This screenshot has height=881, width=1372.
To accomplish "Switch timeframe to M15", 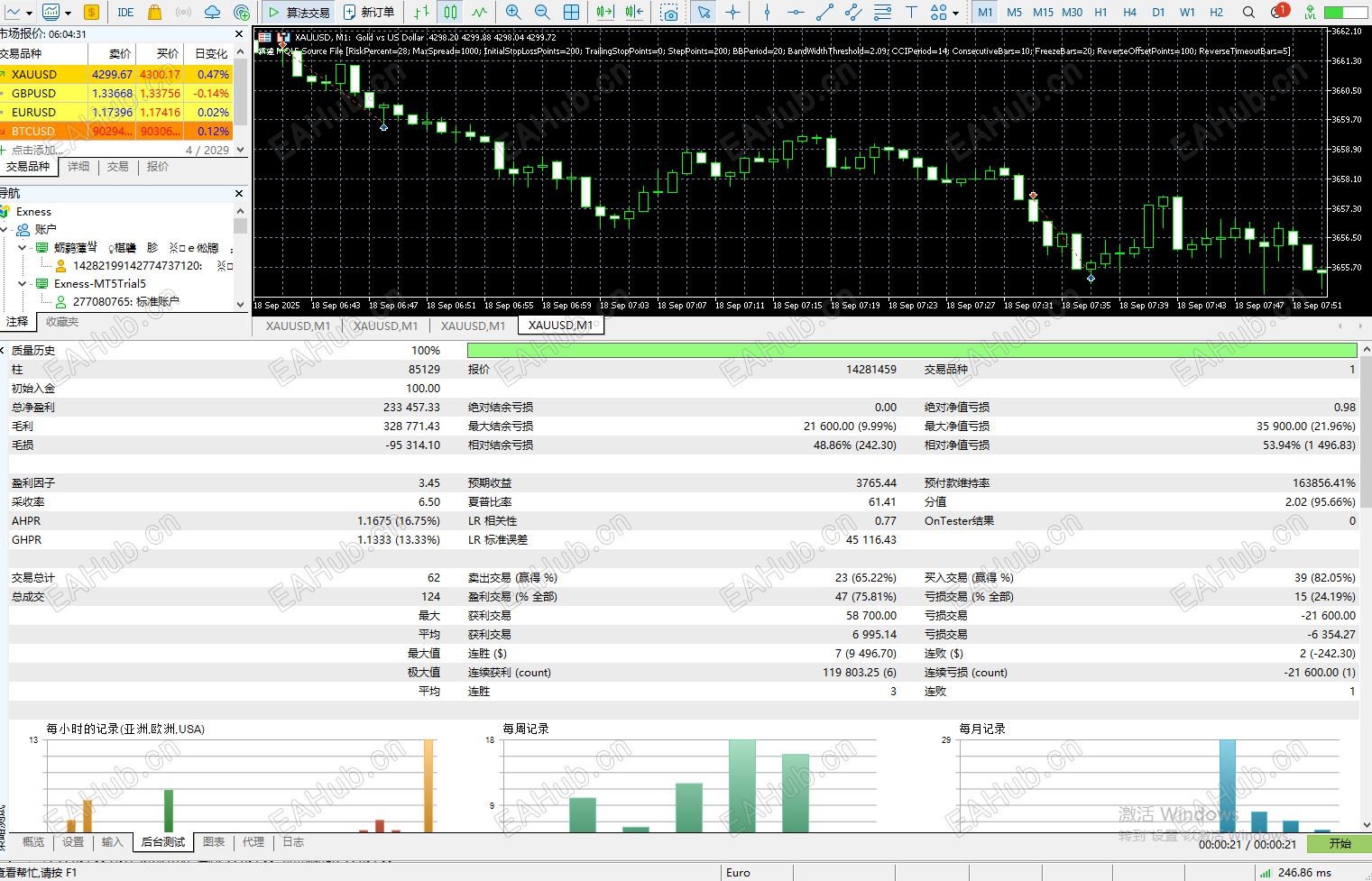I will (x=1043, y=13).
